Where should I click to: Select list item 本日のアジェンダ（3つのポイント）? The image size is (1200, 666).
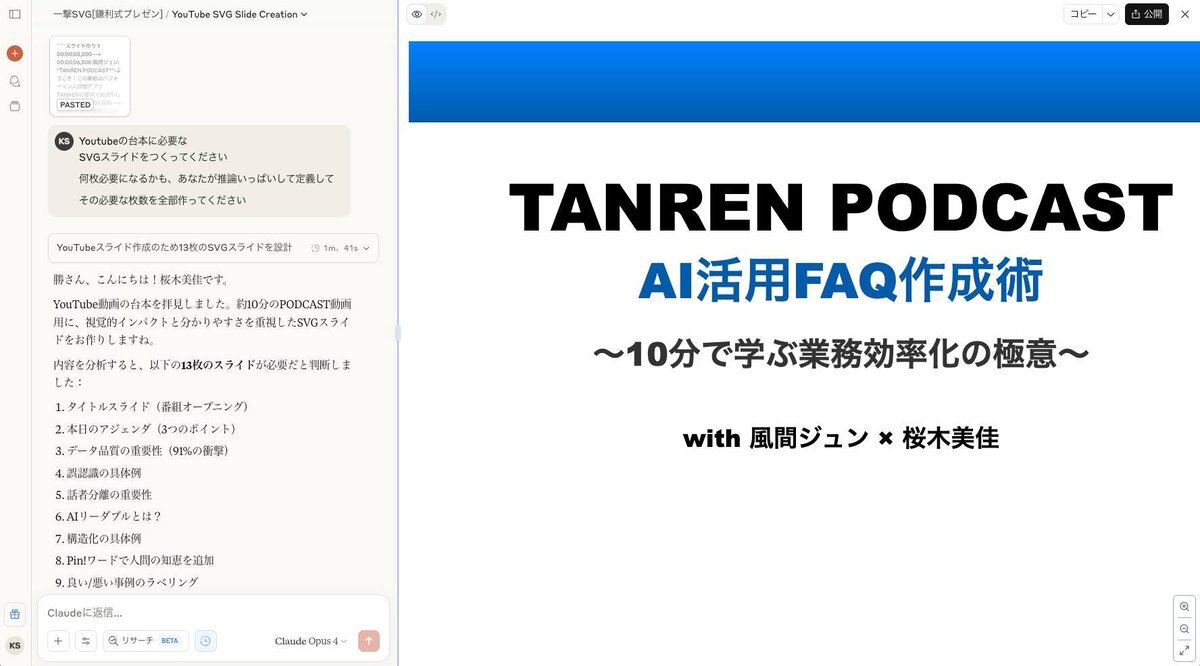(152, 428)
